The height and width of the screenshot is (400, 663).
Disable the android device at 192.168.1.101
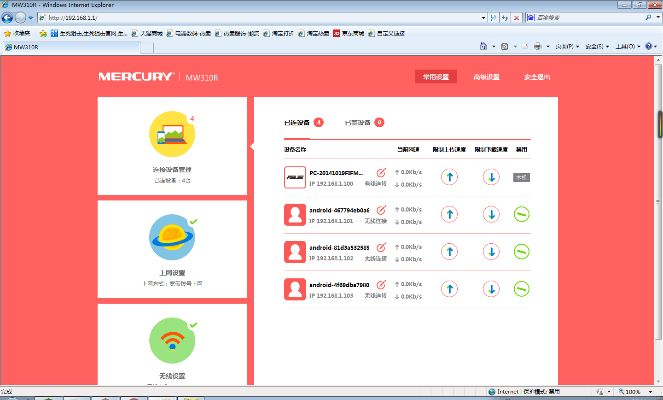click(521, 214)
